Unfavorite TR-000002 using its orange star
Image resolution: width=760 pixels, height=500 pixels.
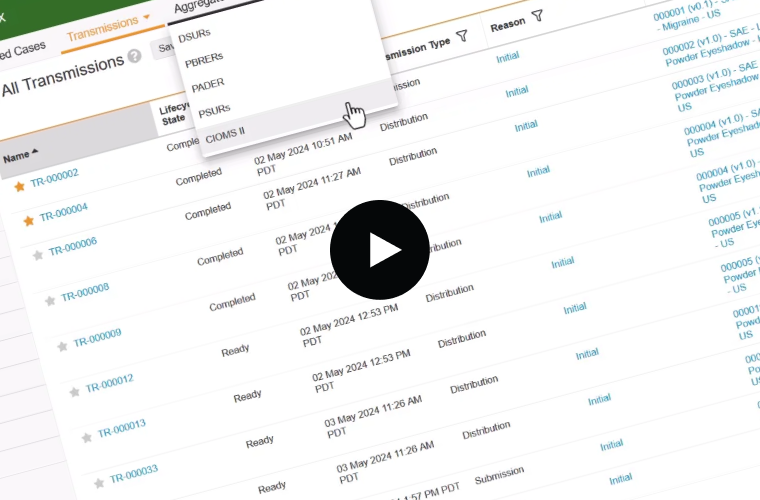point(18,186)
